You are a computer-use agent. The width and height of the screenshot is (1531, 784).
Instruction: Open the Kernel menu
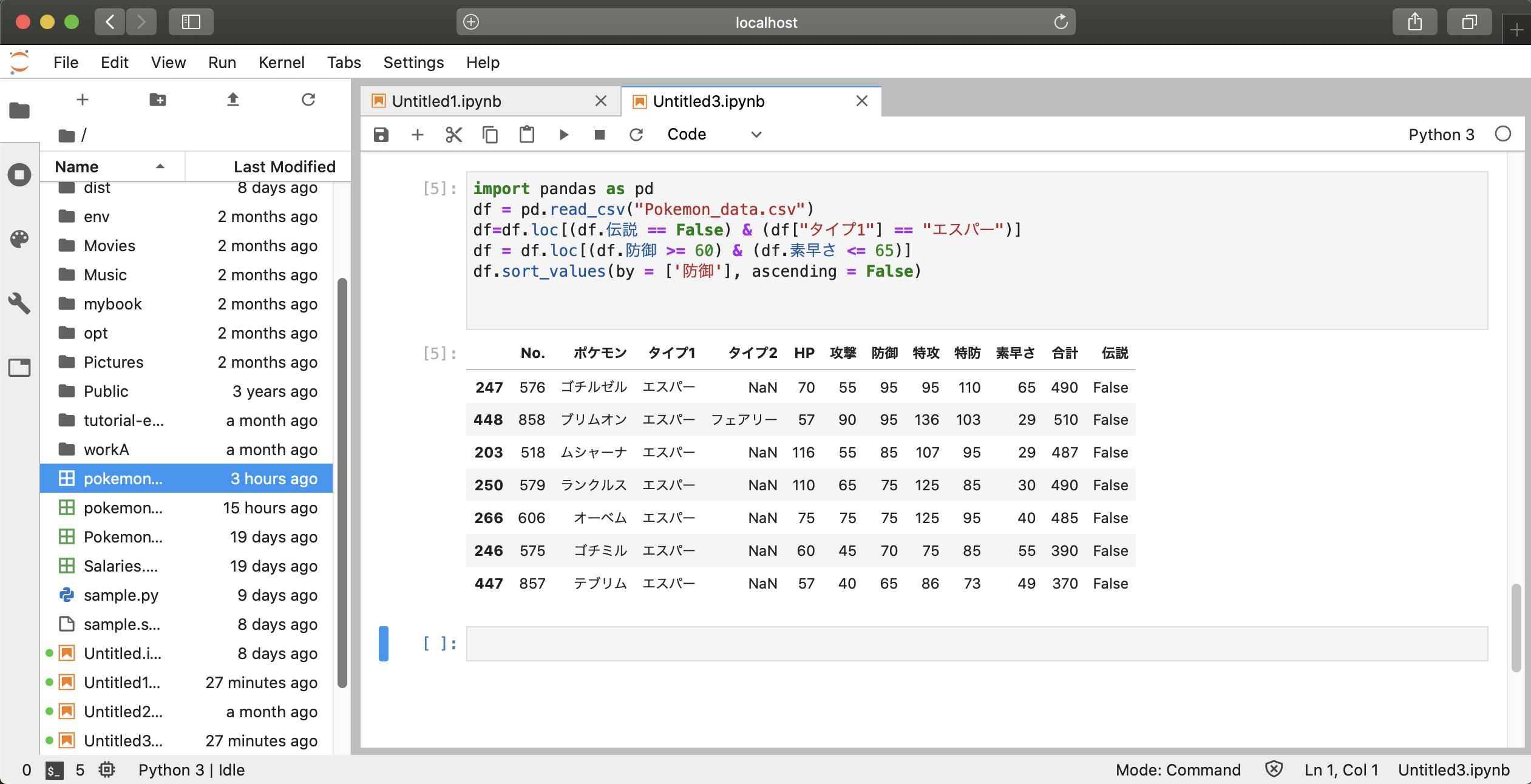281,63
